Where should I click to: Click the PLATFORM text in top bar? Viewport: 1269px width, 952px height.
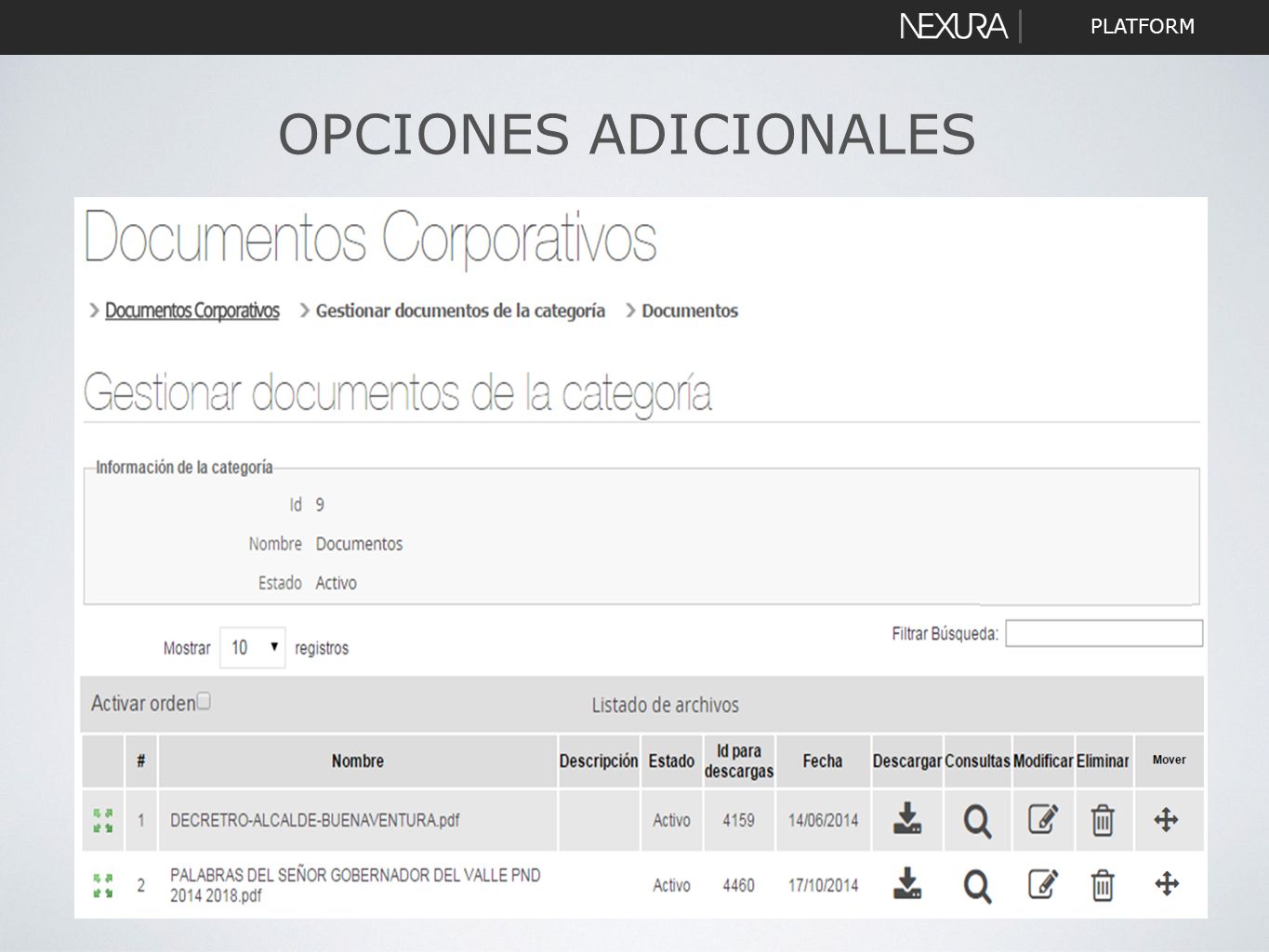click(1143, 26)
